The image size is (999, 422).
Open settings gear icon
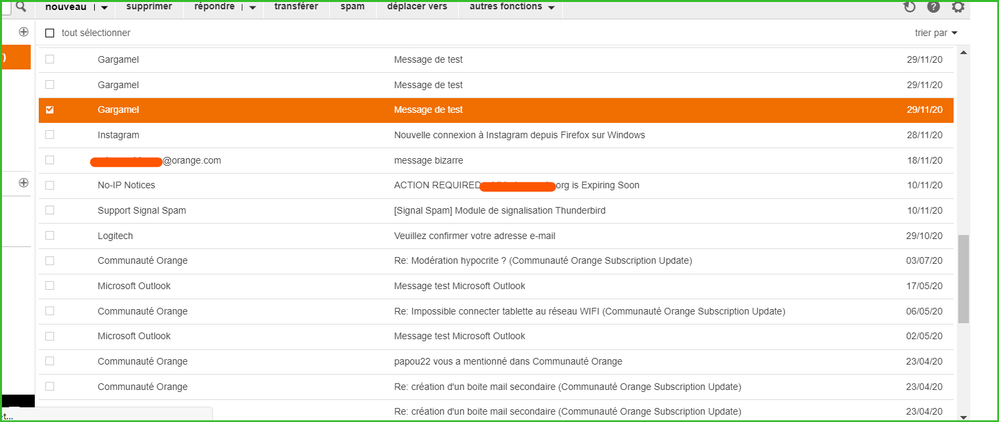point(958,7)
